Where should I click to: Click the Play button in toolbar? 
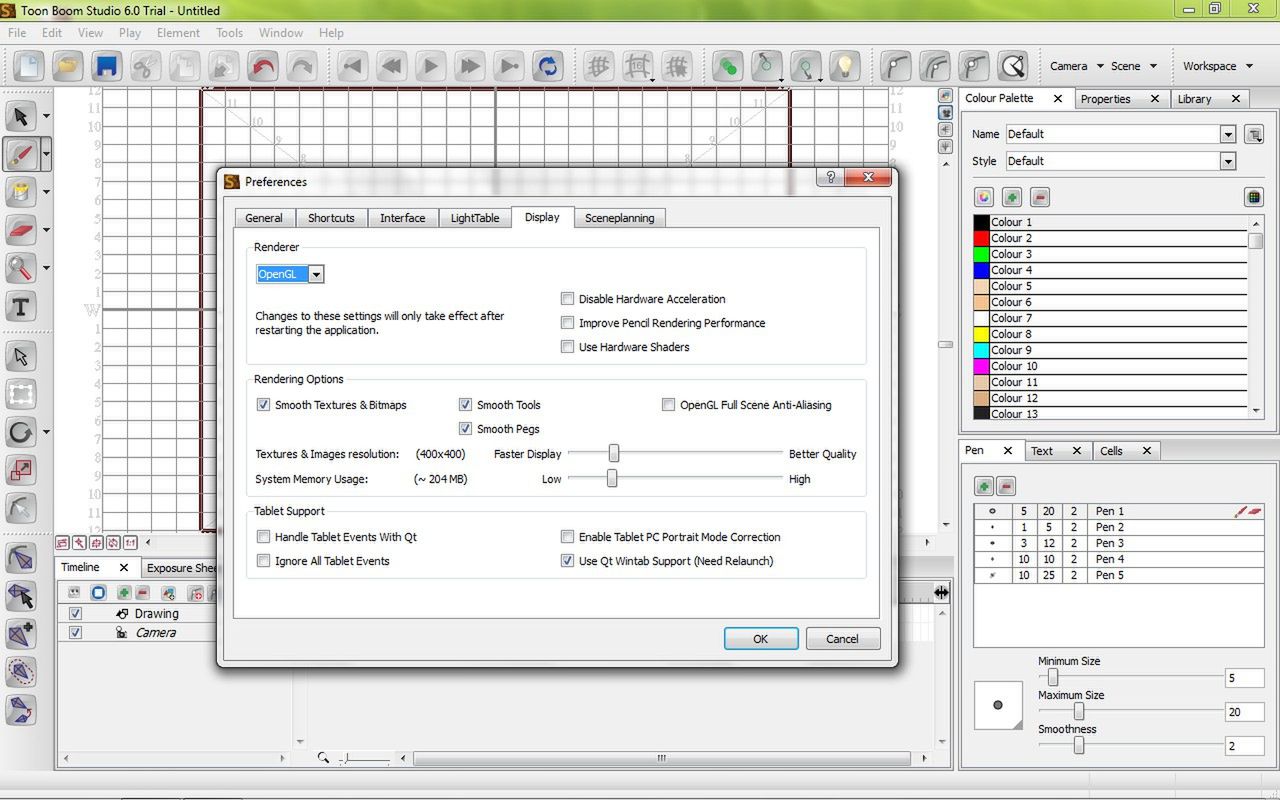[431, 67]
